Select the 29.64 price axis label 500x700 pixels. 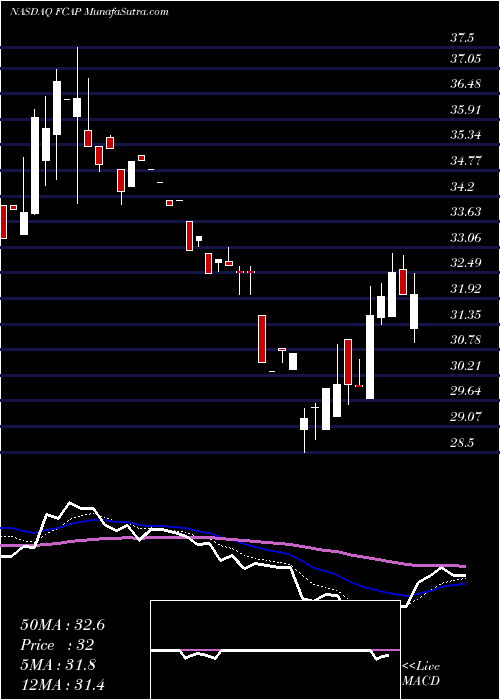[465, 392]
